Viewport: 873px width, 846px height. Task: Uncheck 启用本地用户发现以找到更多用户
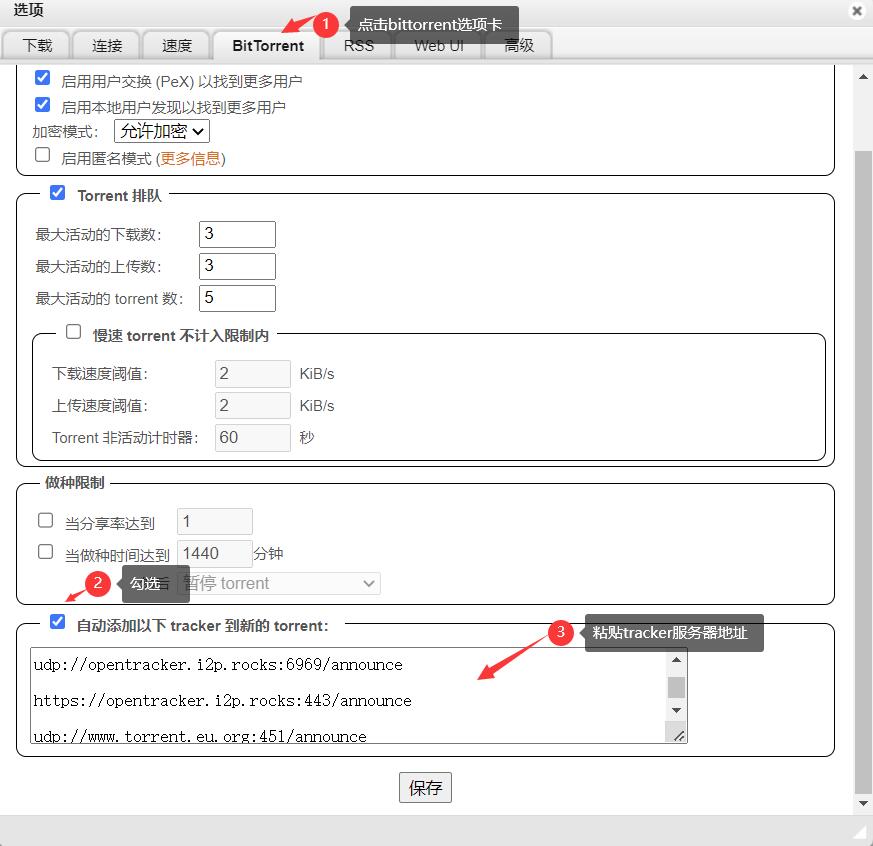click(42, 104)
